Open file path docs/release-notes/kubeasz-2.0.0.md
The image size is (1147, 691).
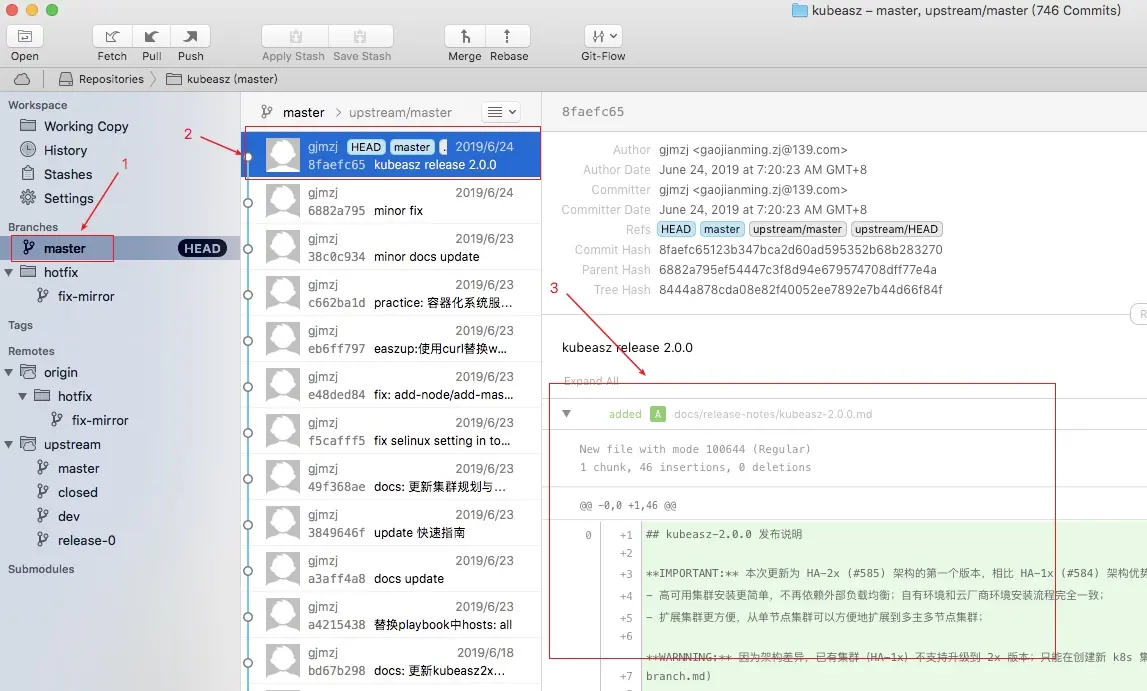point(773,414)
